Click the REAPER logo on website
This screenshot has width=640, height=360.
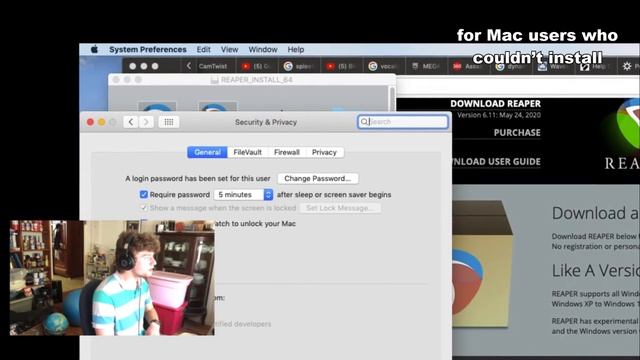623,135
